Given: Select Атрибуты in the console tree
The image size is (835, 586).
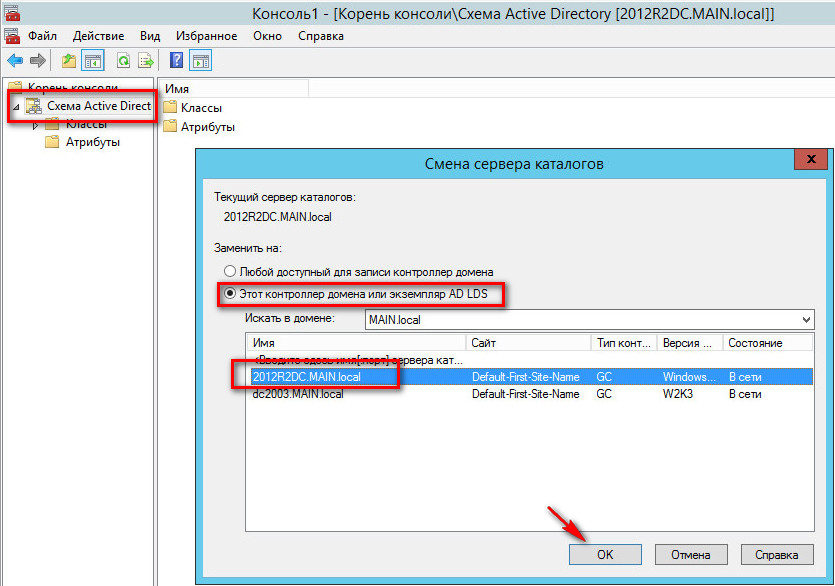Looking at the screenshot, I should coord(93,142).
